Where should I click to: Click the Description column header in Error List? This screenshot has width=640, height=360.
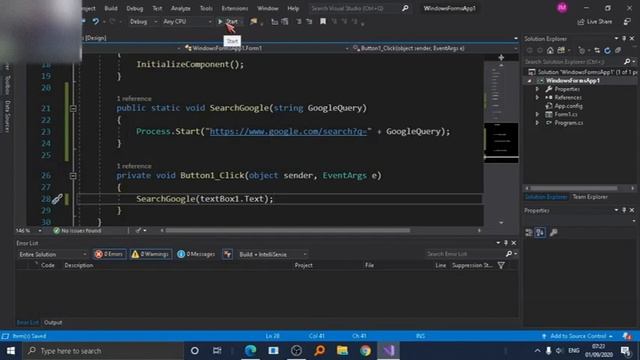pyautogui.click(x=79, y=265)
